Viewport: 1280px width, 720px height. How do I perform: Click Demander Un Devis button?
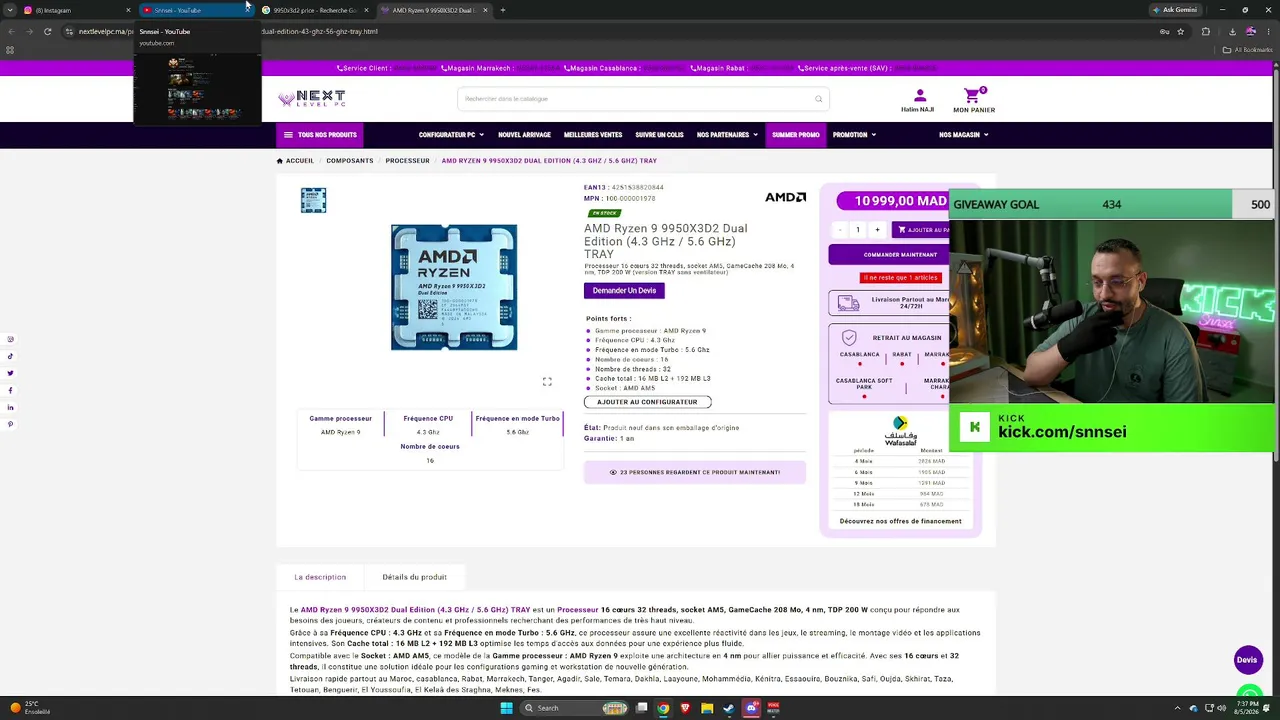(x=624, y=291)
